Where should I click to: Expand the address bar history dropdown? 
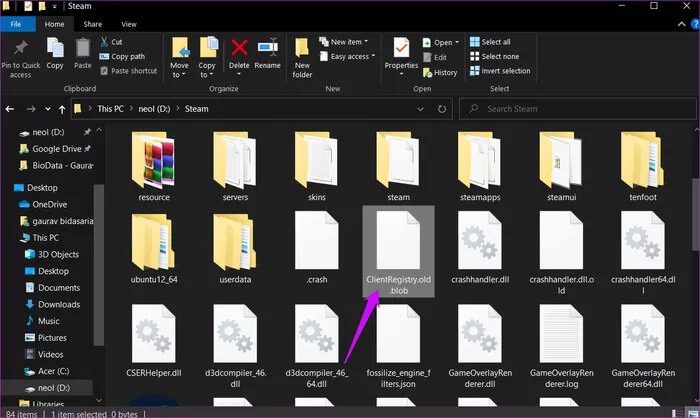pos(420,109)
